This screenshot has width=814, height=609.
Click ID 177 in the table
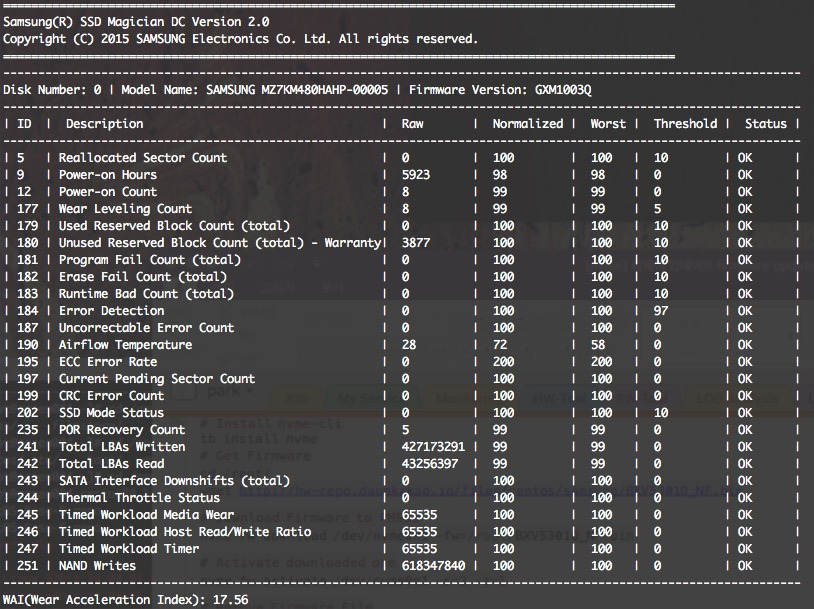[28, 209]
